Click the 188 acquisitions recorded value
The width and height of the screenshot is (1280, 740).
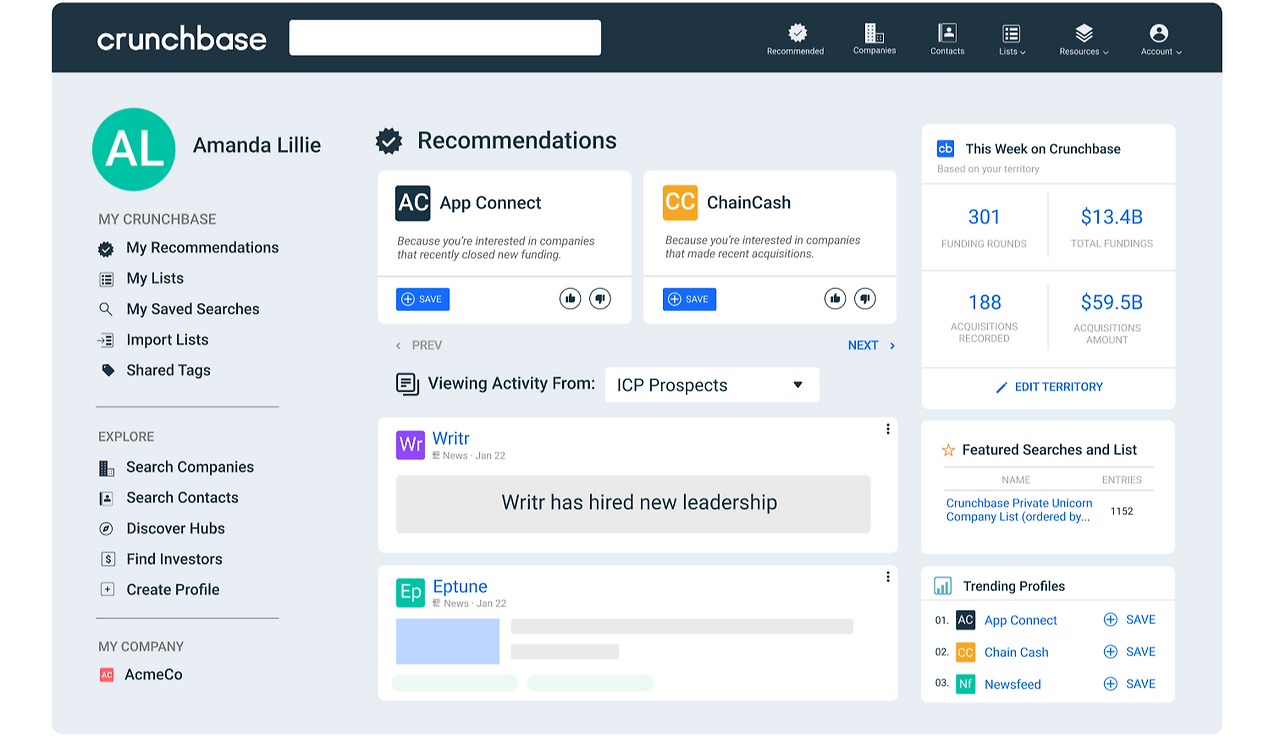click(x=984, y=302)
